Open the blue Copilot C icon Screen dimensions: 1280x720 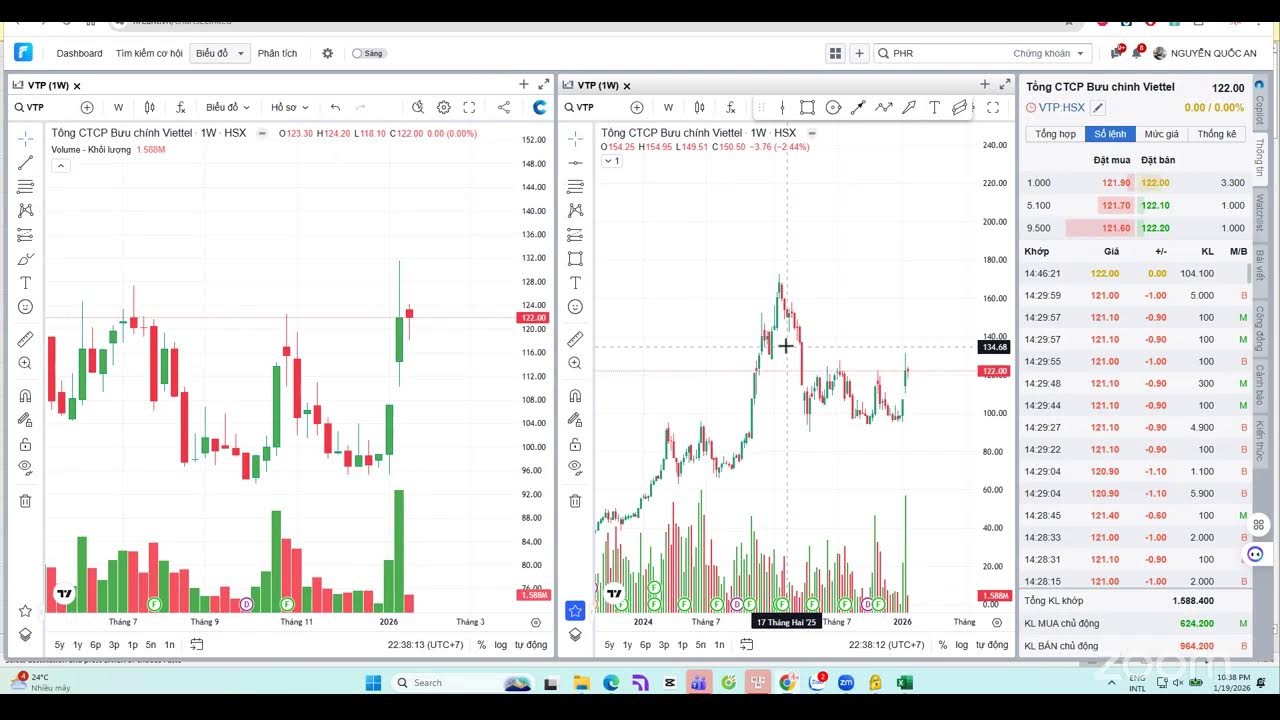tap(540, 107)
